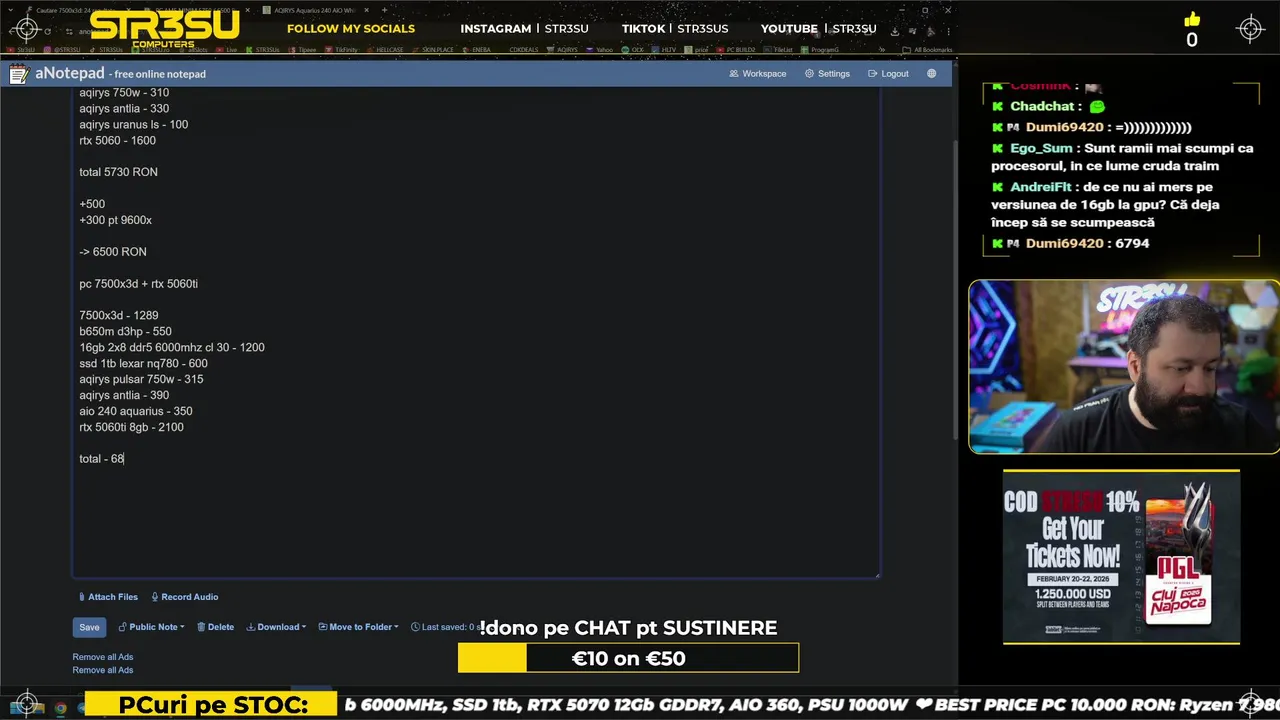Expand the Move to Folder dropdown
Viewport: 1280px width, 720px height.
coord(358,627)
